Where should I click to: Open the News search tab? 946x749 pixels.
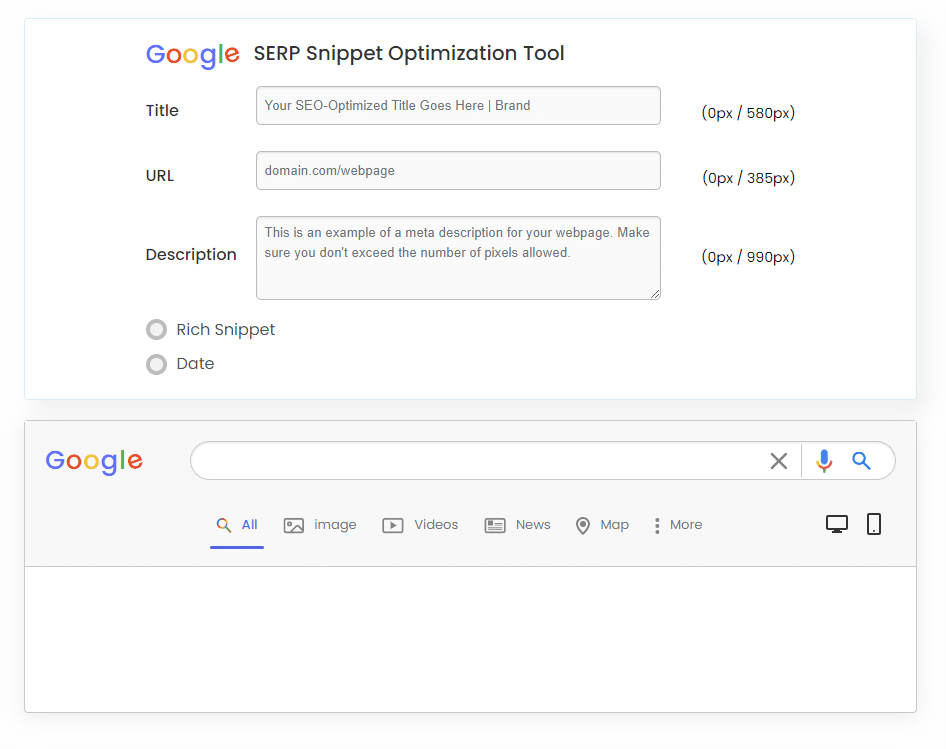(x=518, y=525)
